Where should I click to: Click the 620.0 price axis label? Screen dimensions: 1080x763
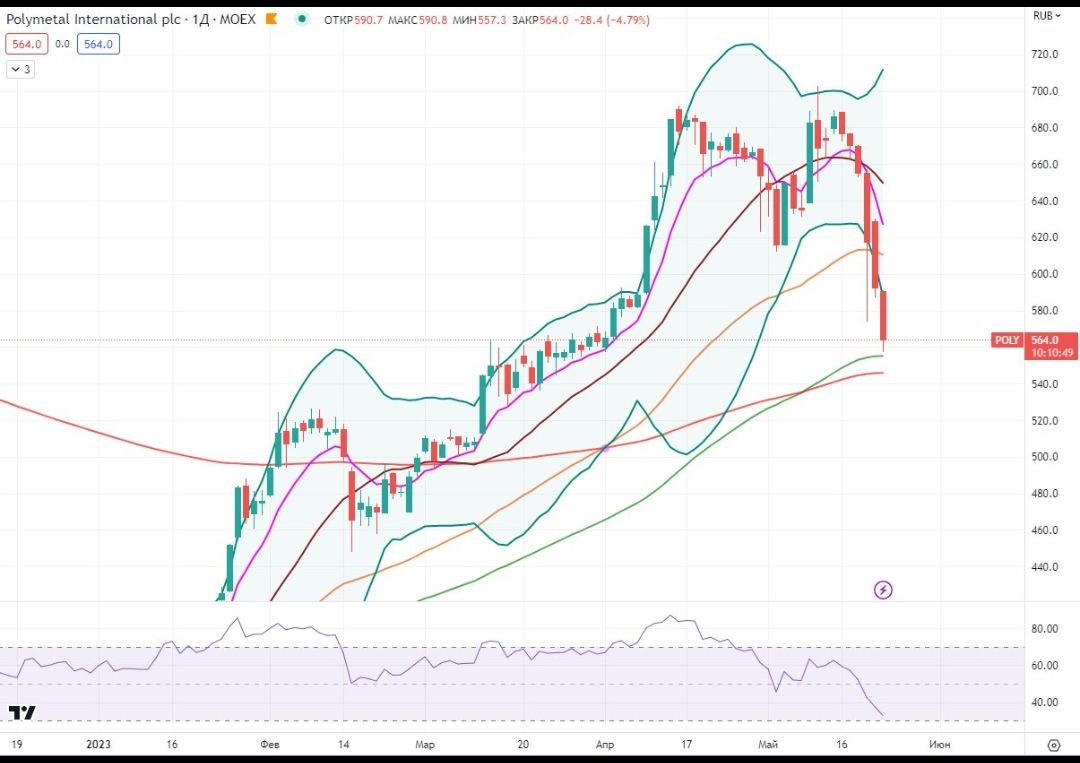pyautogui.click(x=1045, y=237)
